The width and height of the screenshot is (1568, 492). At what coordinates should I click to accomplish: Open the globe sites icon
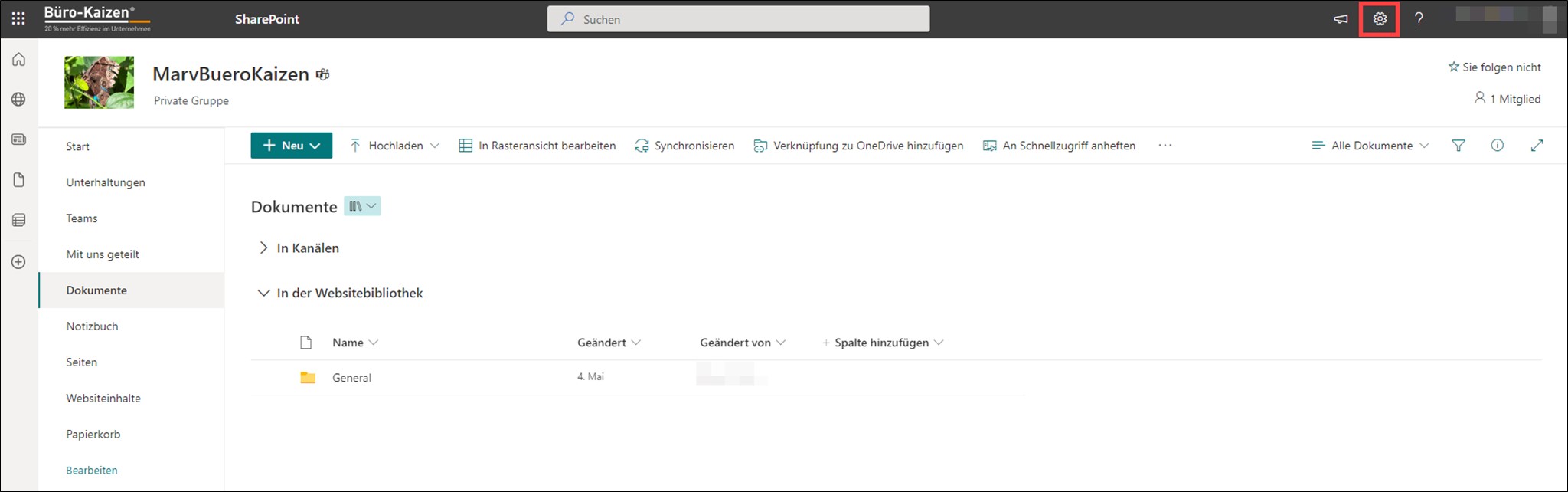click(19, 100)
